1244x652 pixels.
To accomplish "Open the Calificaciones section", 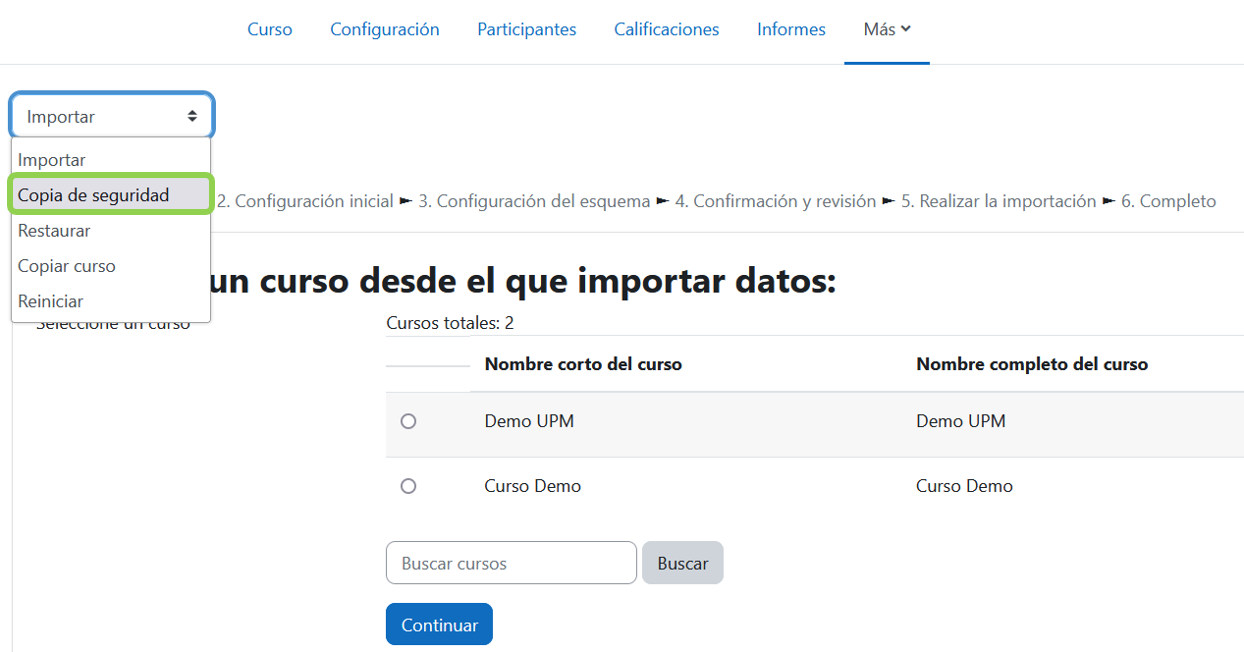I will 666,29.
